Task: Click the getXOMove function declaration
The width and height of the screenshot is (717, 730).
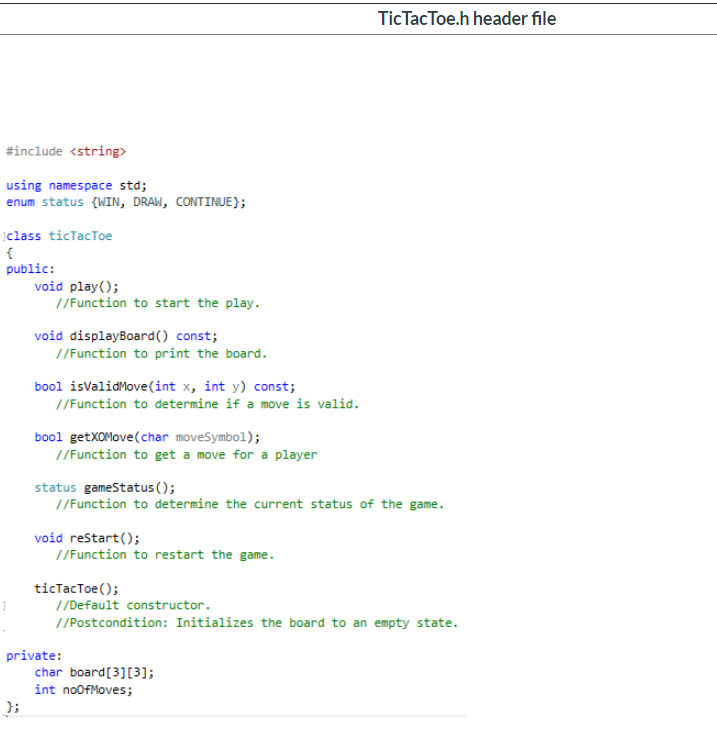Action: [x=147, y=437]
